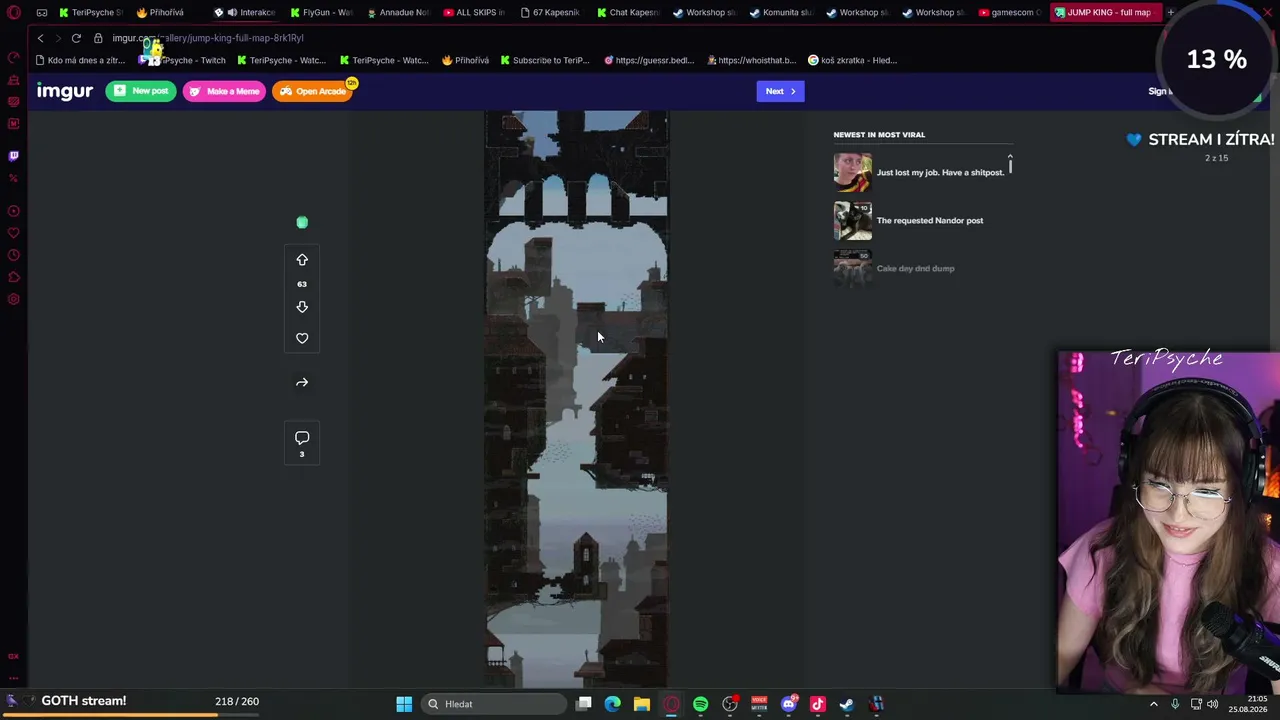The height and width of the screenshot is (720, 1280).
Task: Open History from the sidebar clock icon
Action: pyautogui.click(x=13, y=255)
